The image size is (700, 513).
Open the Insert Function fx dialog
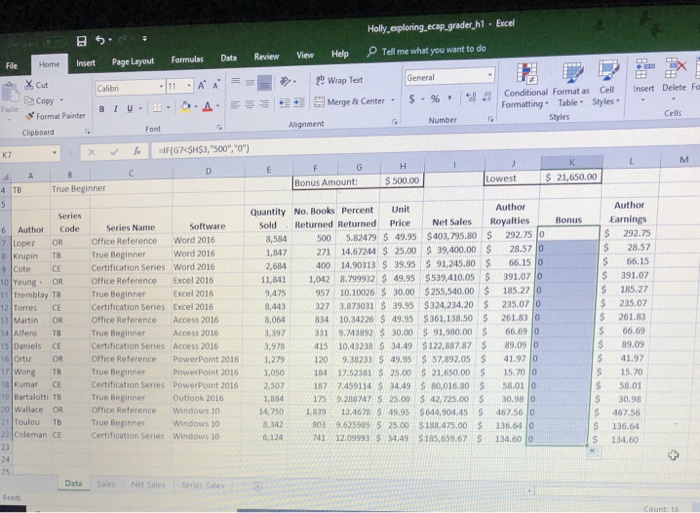pyautogui.click(x=137, y=151)
